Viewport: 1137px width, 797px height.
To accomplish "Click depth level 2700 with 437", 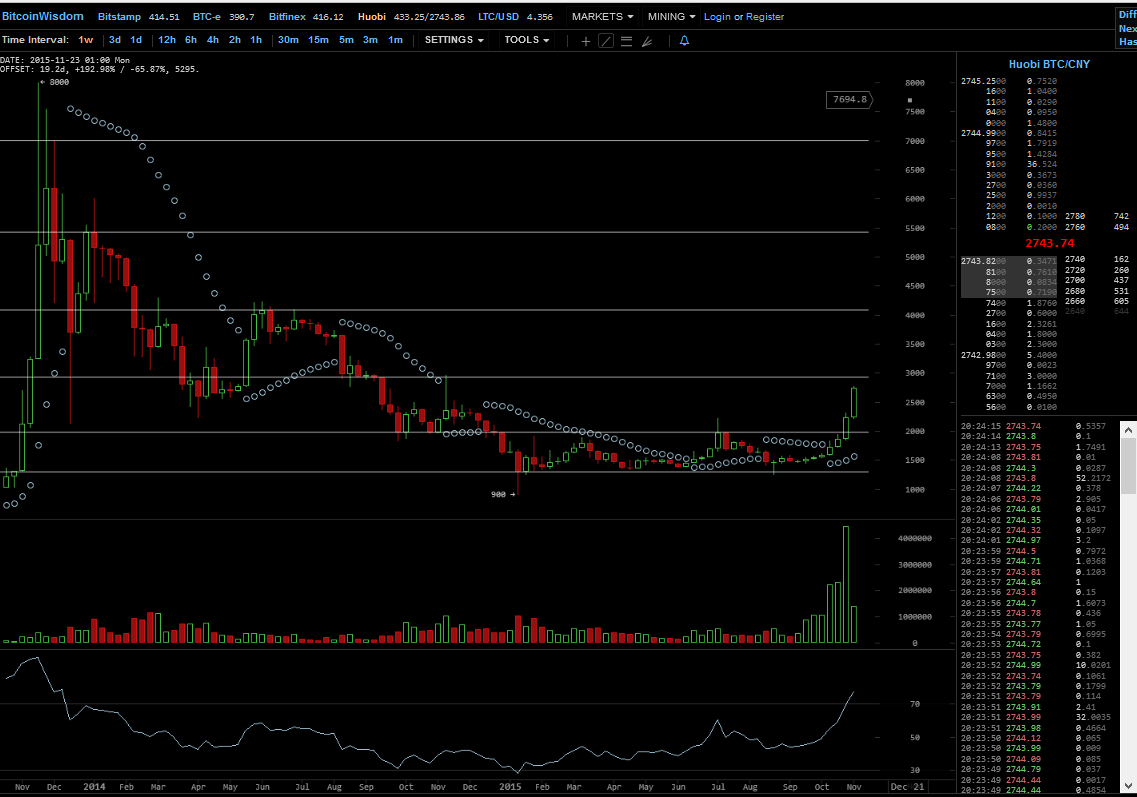I will point(1096,280).
